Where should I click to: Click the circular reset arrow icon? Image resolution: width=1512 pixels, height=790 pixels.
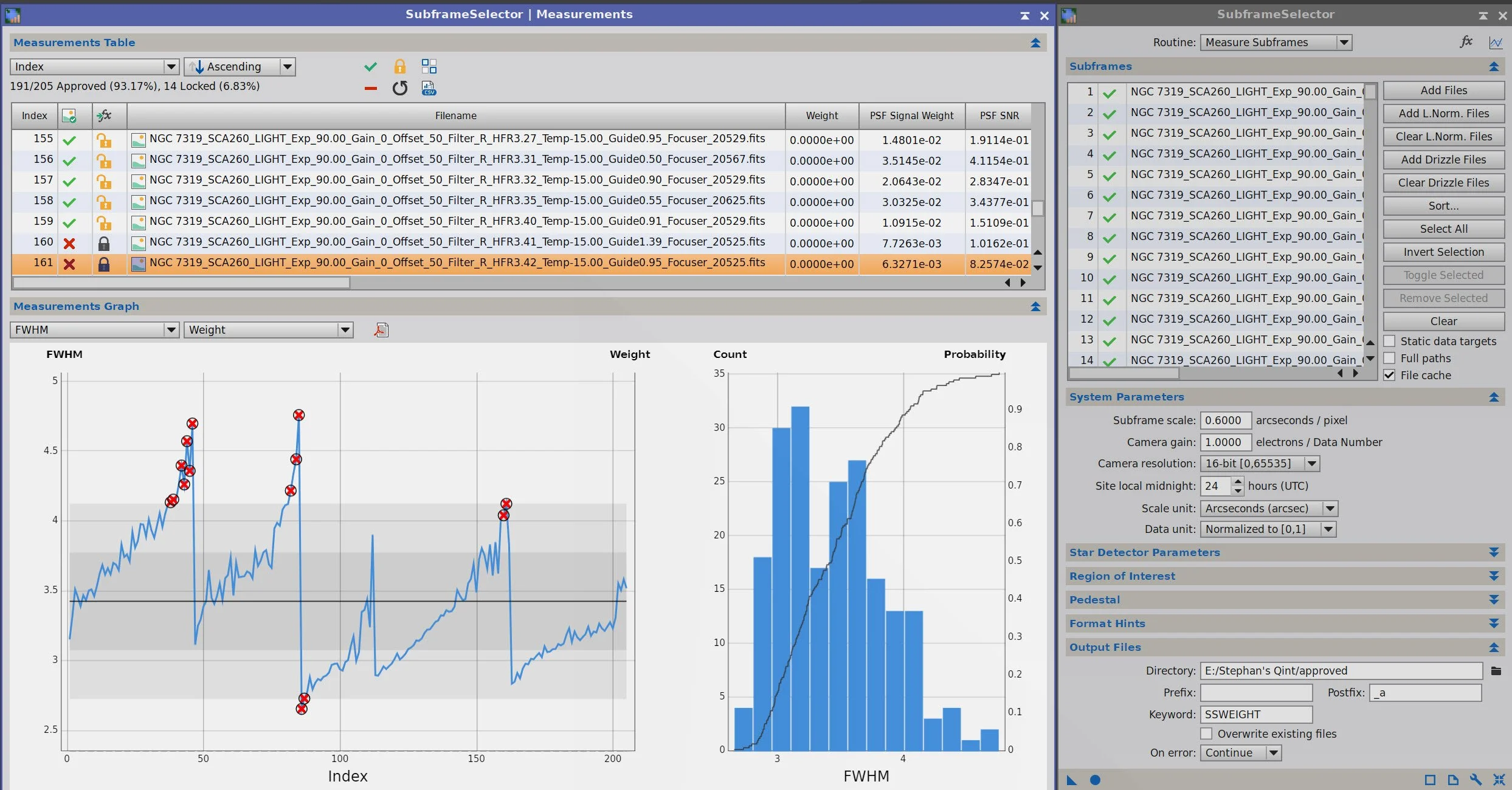[x=399, y=89]
